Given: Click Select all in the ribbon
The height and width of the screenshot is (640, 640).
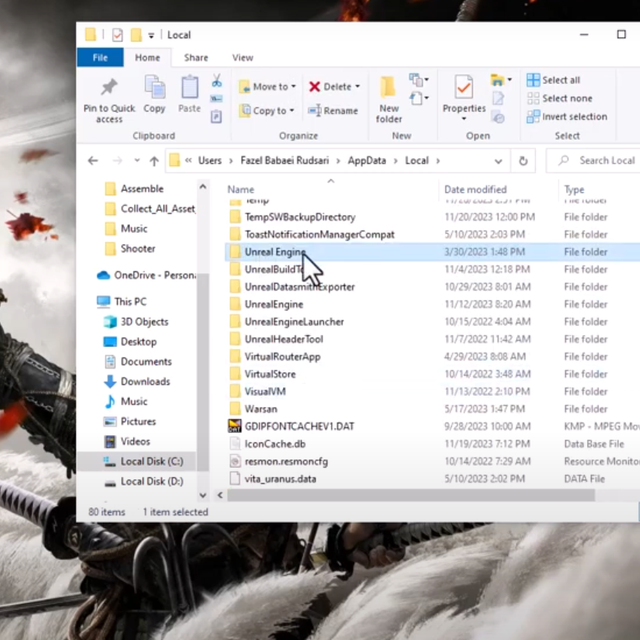Looking at the screenshot, I should (x=560, y=80).
